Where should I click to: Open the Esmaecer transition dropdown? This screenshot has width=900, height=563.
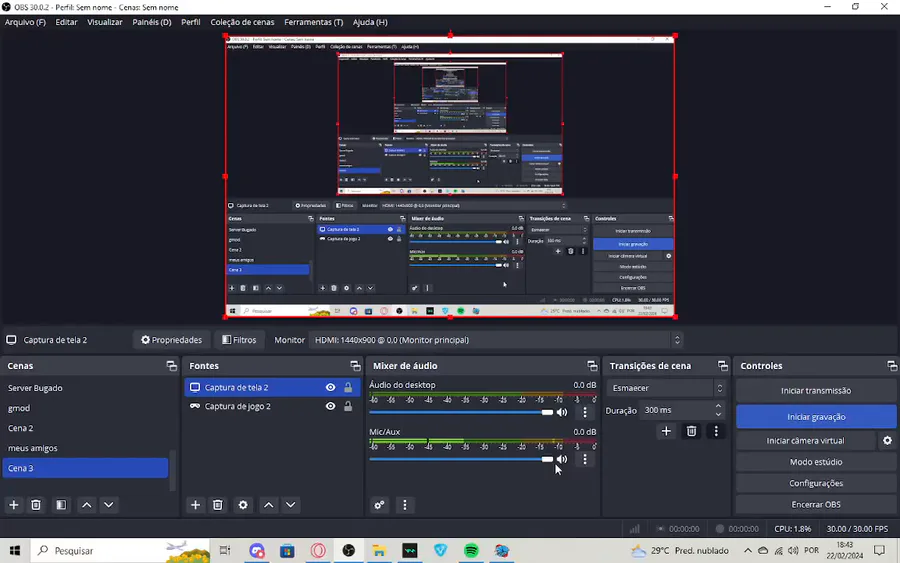(666, 388)
